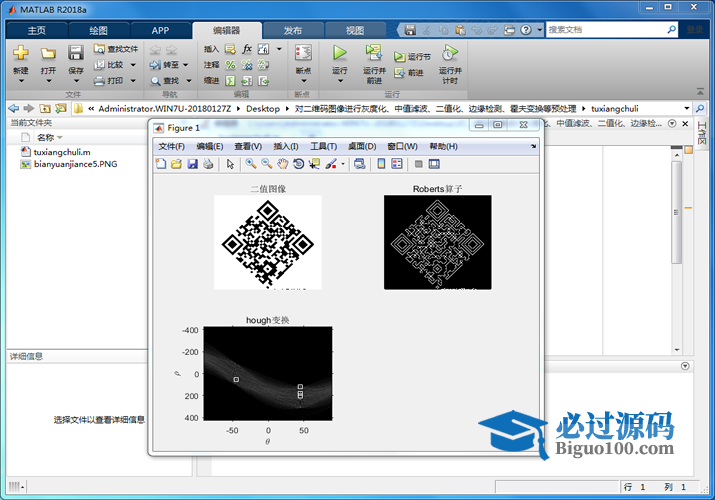This screenshot has height=500, width=715.
Task: Click the help question mark icon
Action: [x=526, y=30]
